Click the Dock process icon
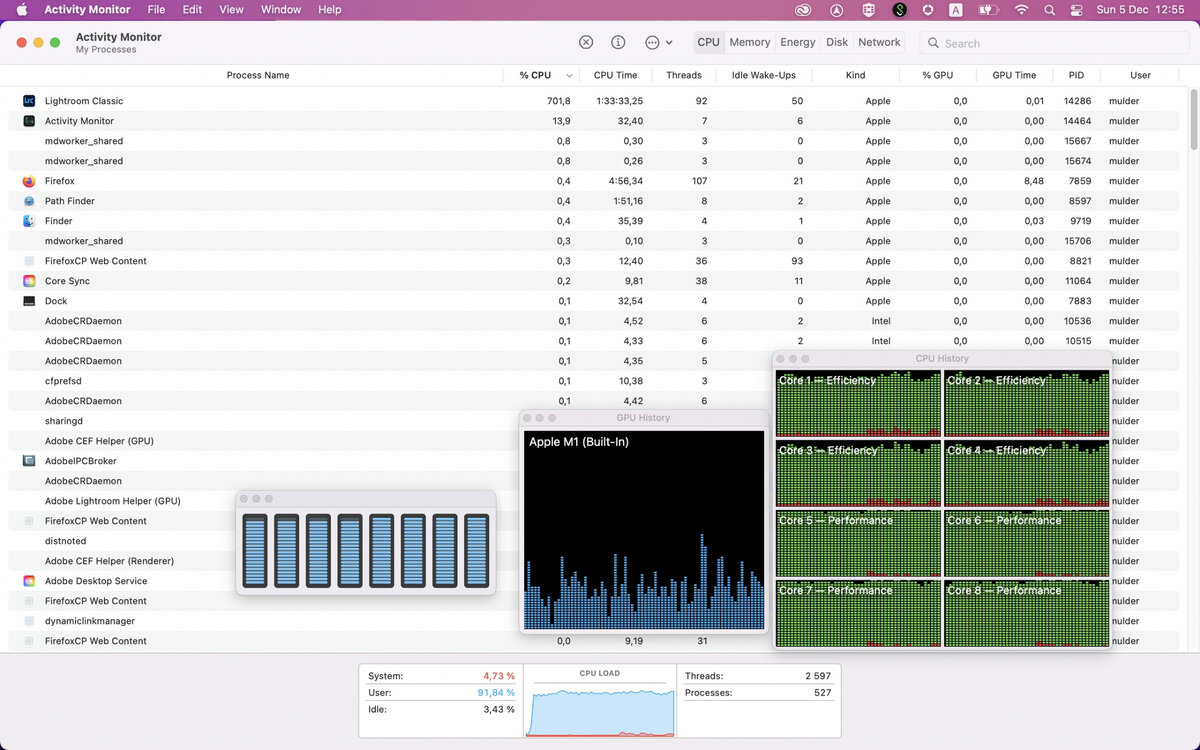The height and width of the screenshot is (750, 1200). 29,301
